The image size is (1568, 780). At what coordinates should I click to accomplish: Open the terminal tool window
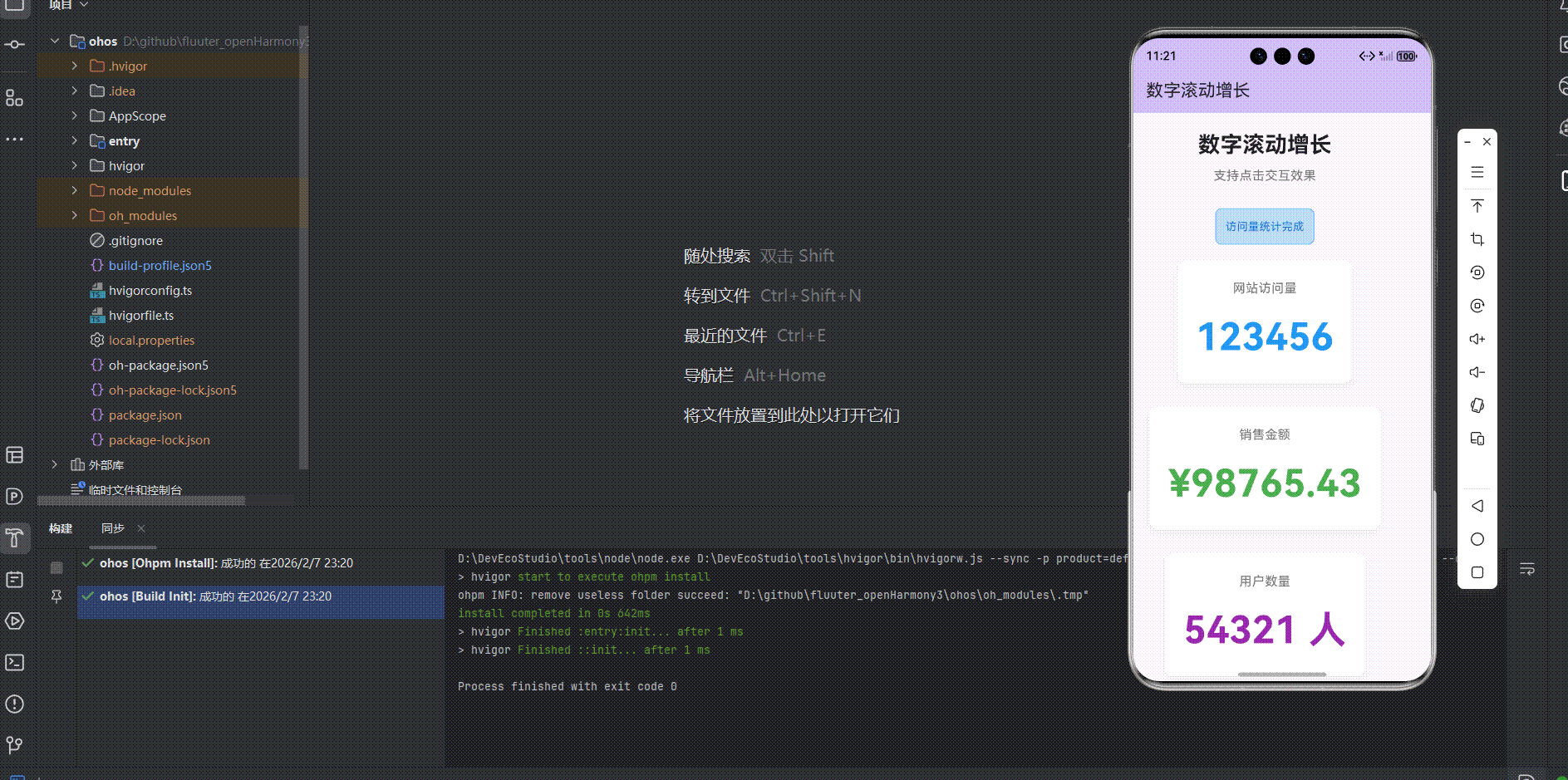[15, 662]
